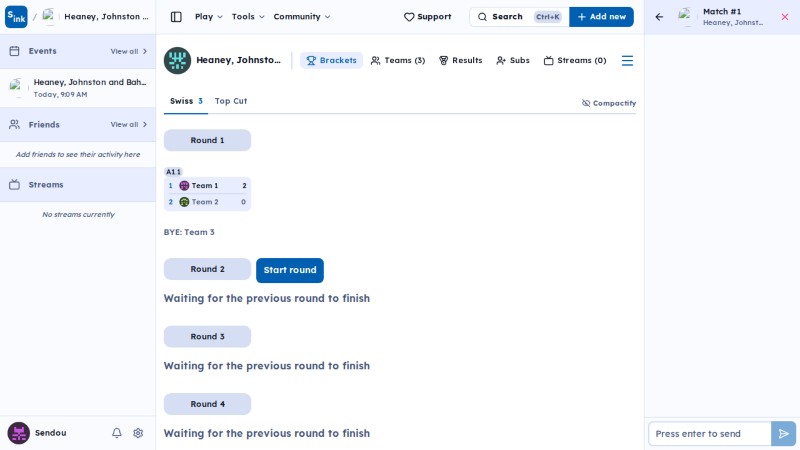Select the Top Cut bracket tab
The height and width of the screenshot is (450, 800).
231,101
